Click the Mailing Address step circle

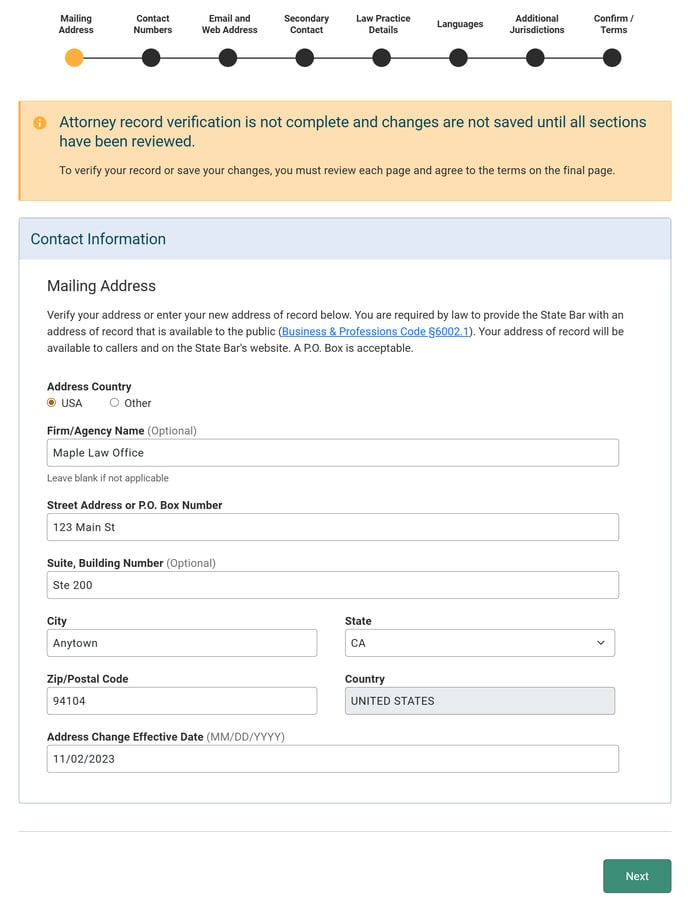pyautogui.click(x=74, y=58)
